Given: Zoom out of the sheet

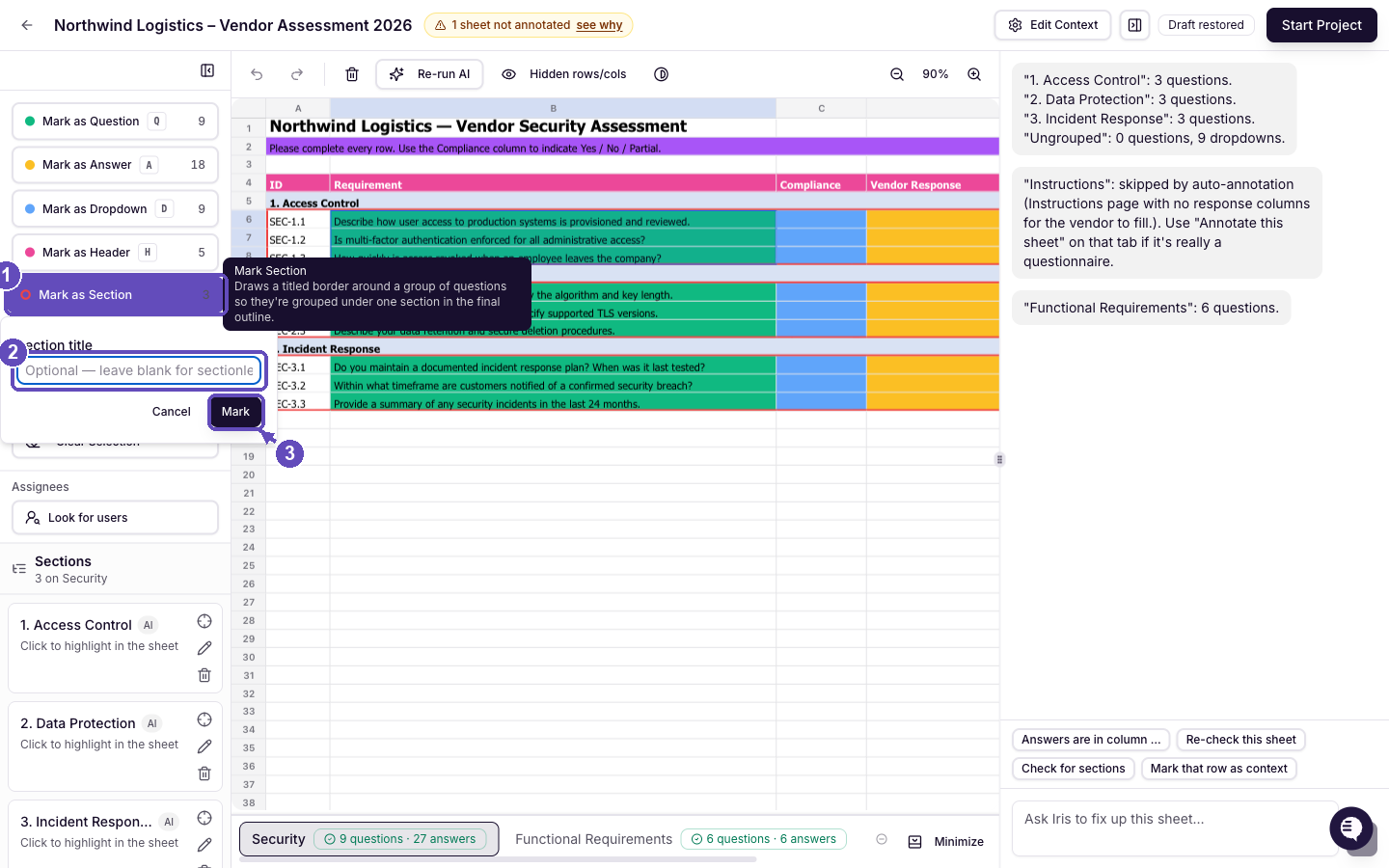Looking at the screenshot, I should [897, 74].
